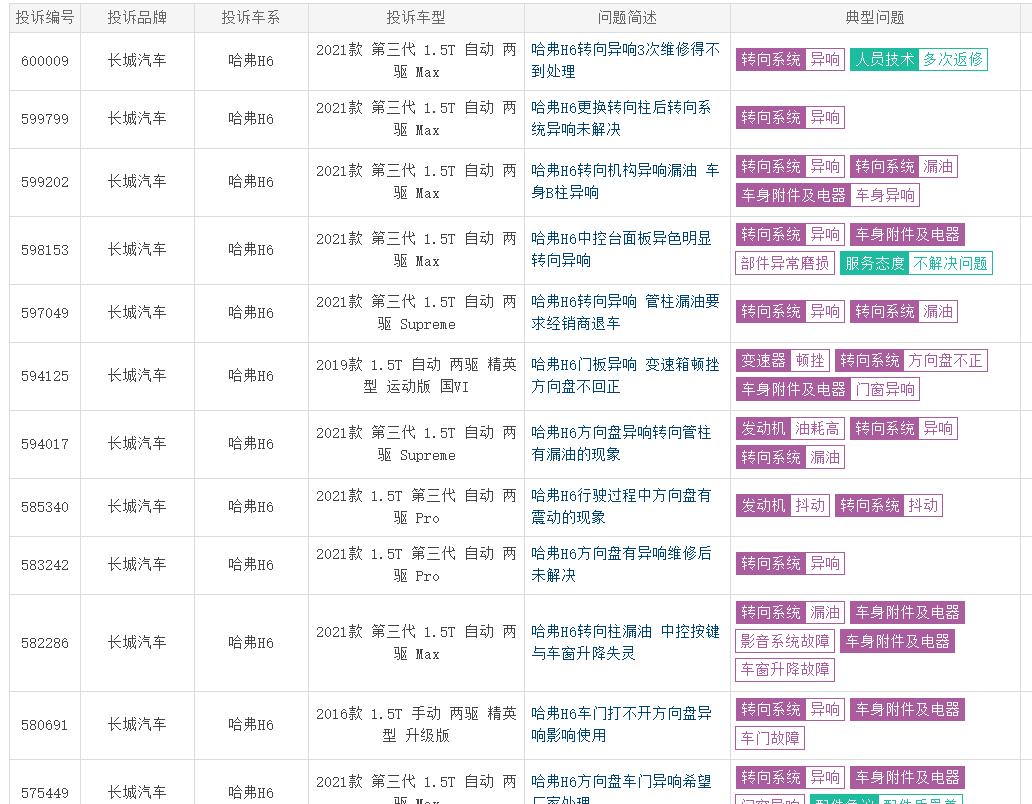Select complaint number 583242
The height and width of the screenshot is (804, 1032).
[45, 565]
